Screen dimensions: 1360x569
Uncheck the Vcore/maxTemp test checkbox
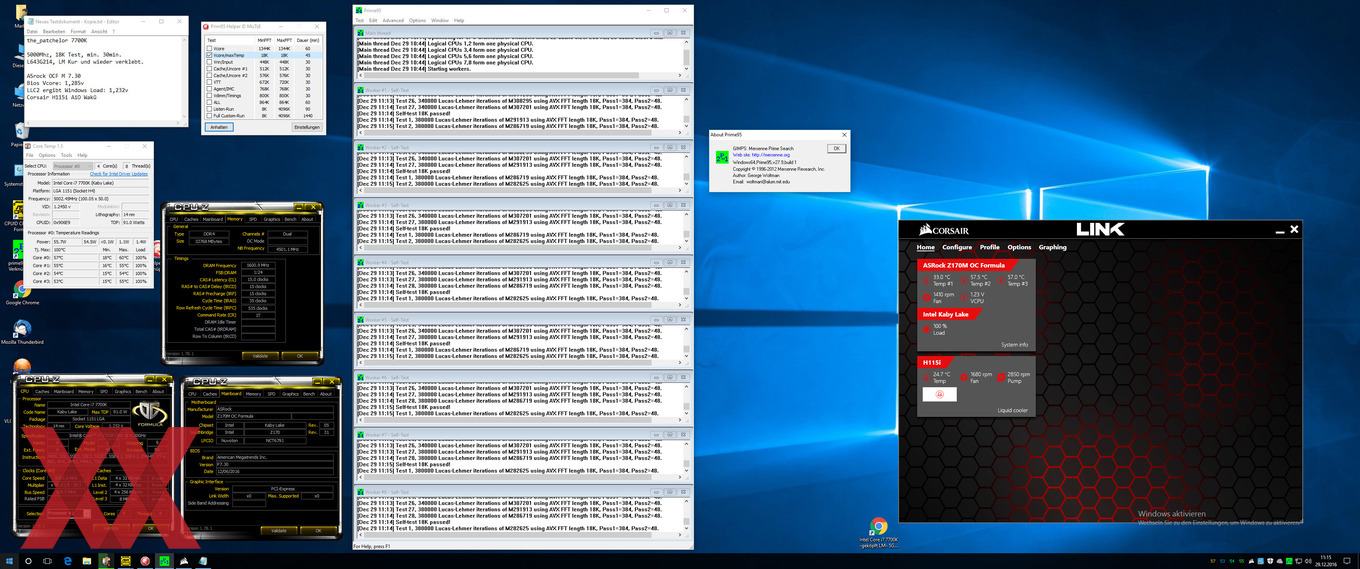(x=209, y=55)
